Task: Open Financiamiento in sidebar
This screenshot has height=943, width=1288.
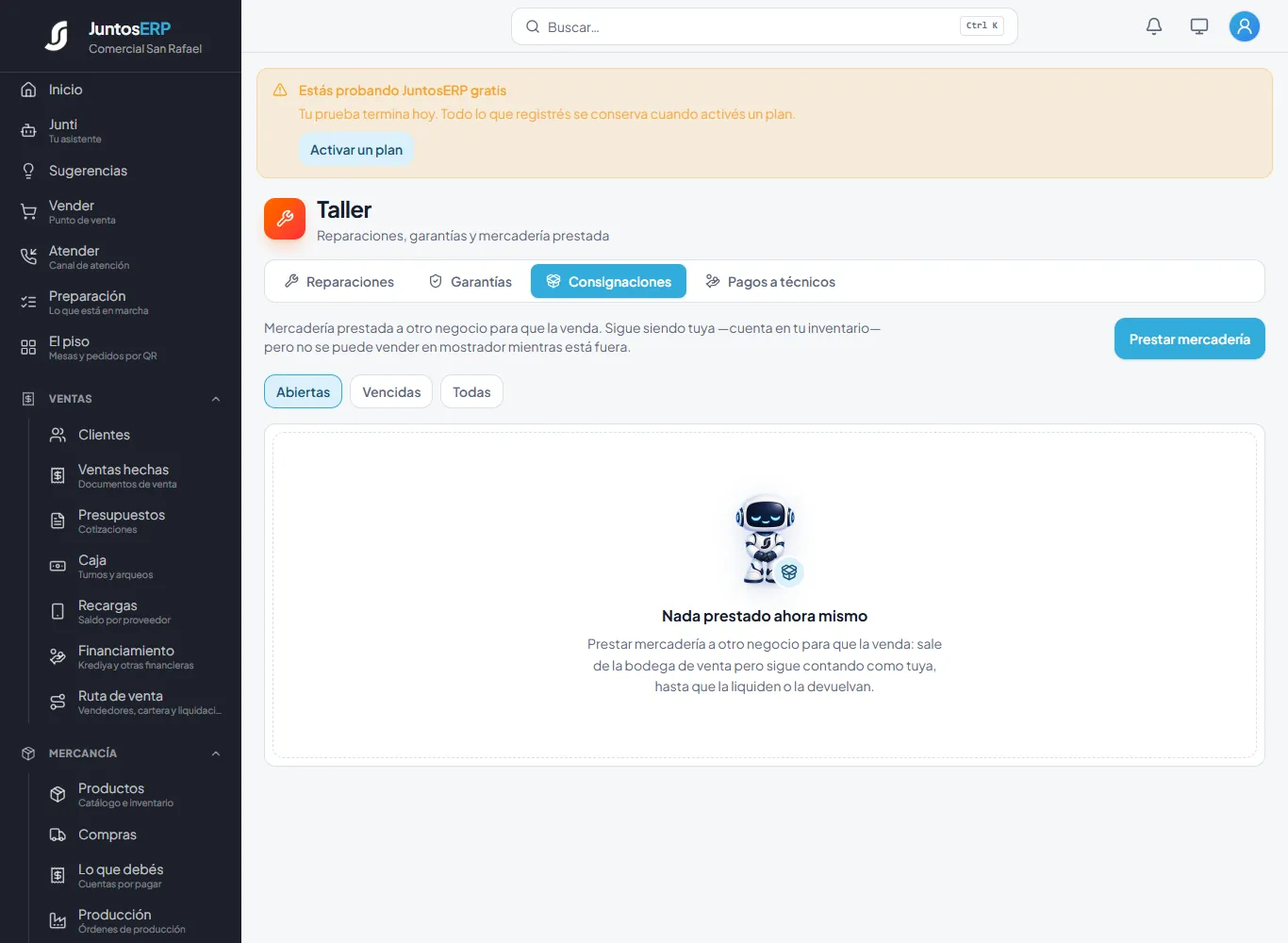Action: 136,656
